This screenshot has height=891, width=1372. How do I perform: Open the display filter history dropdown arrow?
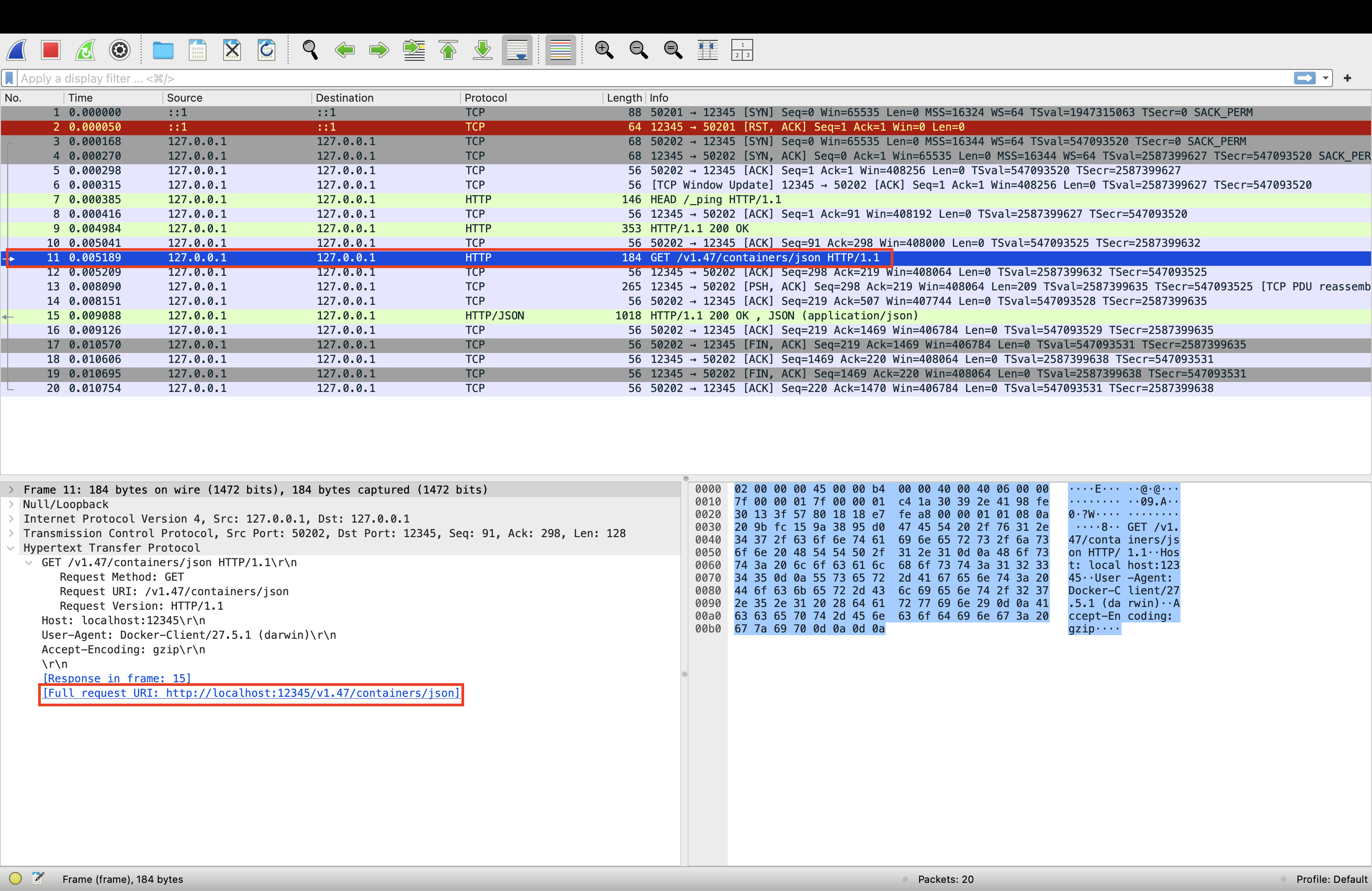click(1325, 78)
